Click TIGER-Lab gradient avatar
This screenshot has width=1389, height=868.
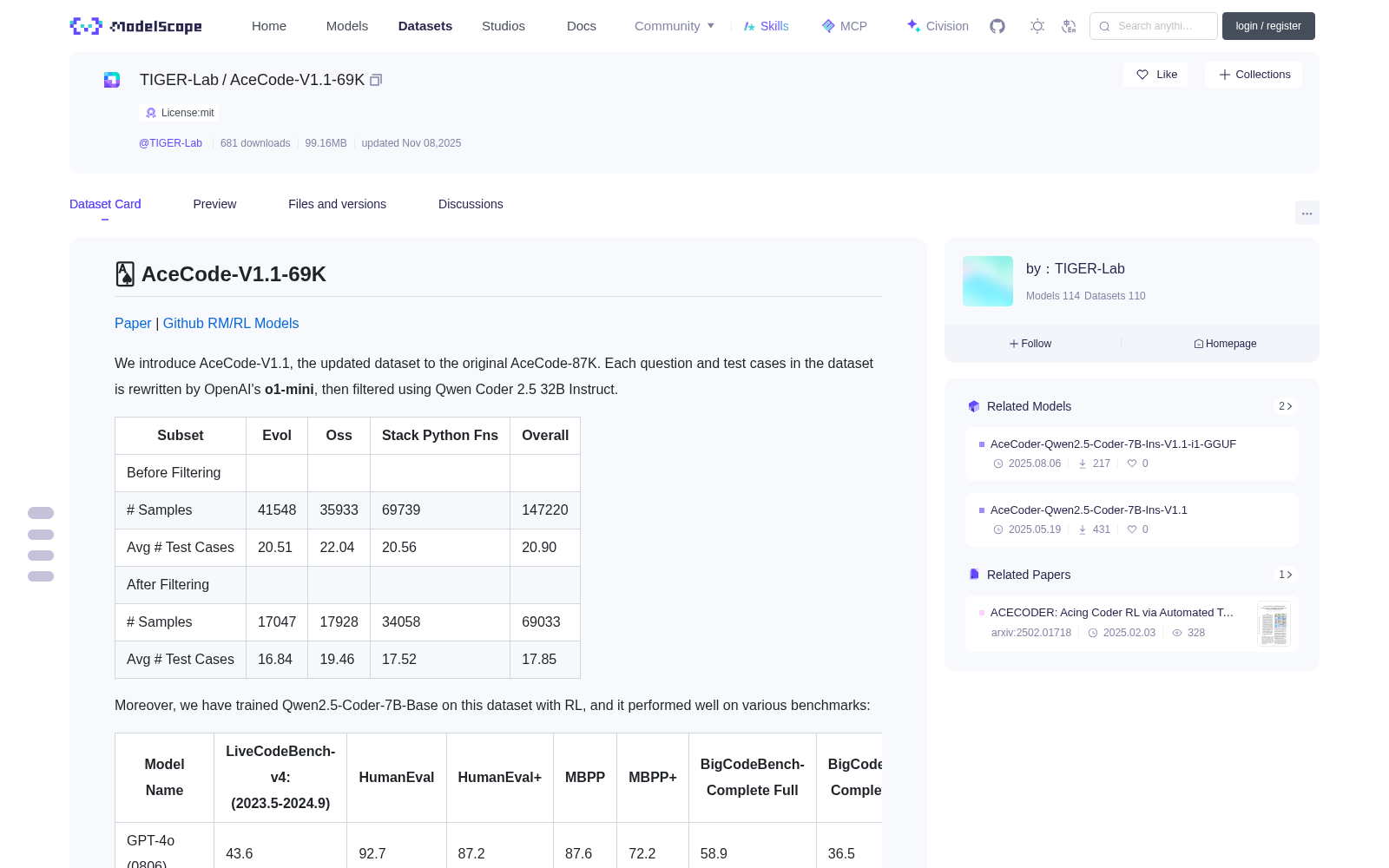click(x=988, y=281)
